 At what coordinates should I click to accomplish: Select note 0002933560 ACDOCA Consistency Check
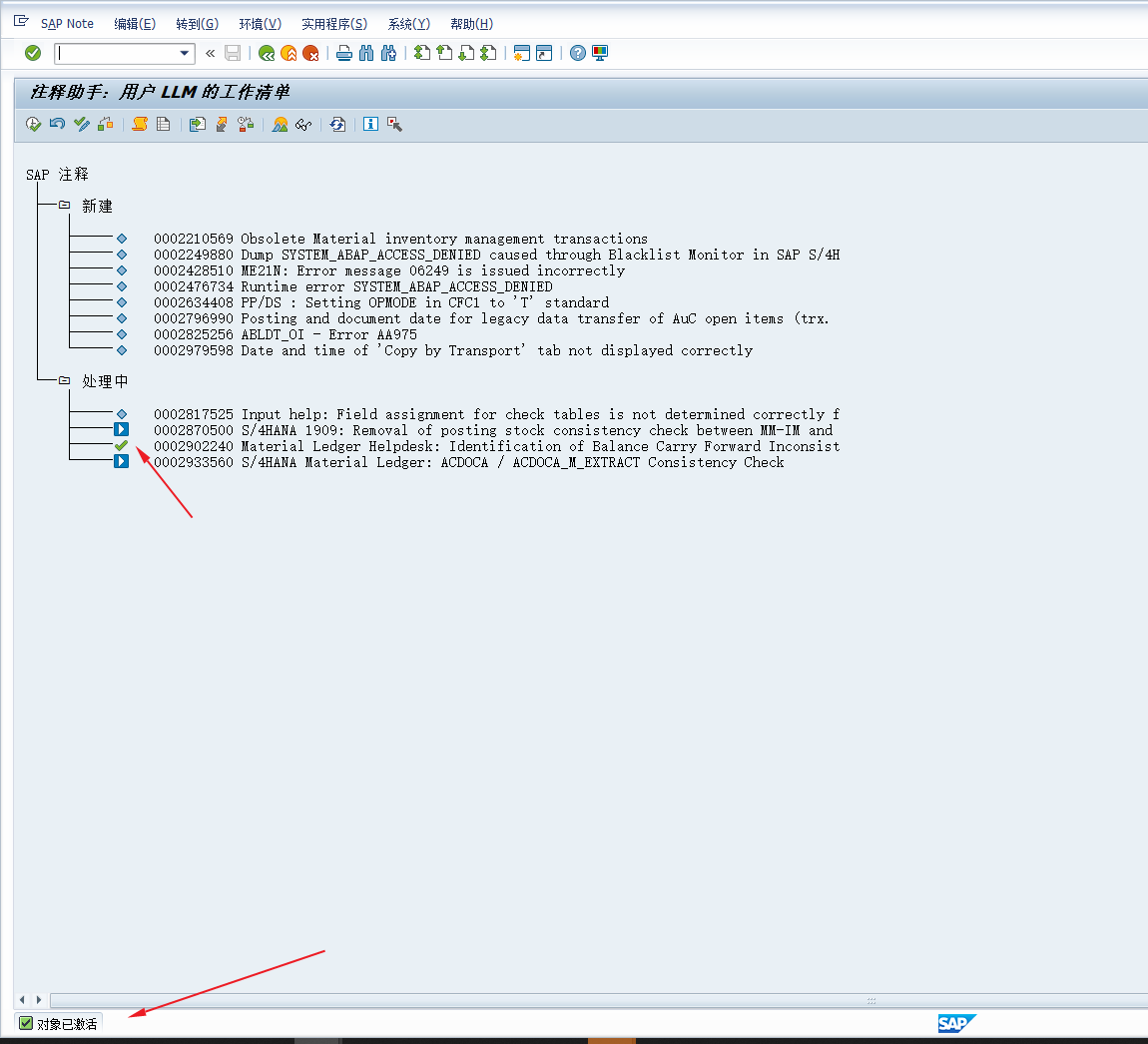point(468,463)
